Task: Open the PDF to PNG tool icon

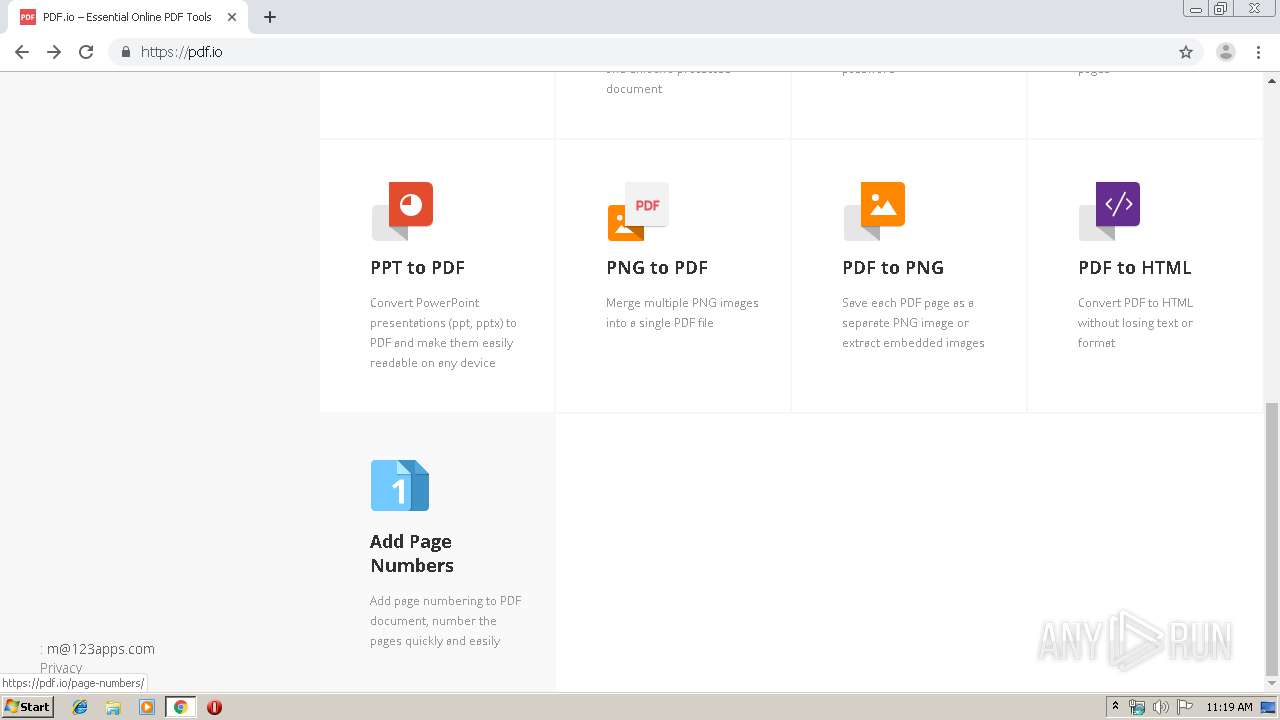Action: pyautogui.click(x=874, y=211)
